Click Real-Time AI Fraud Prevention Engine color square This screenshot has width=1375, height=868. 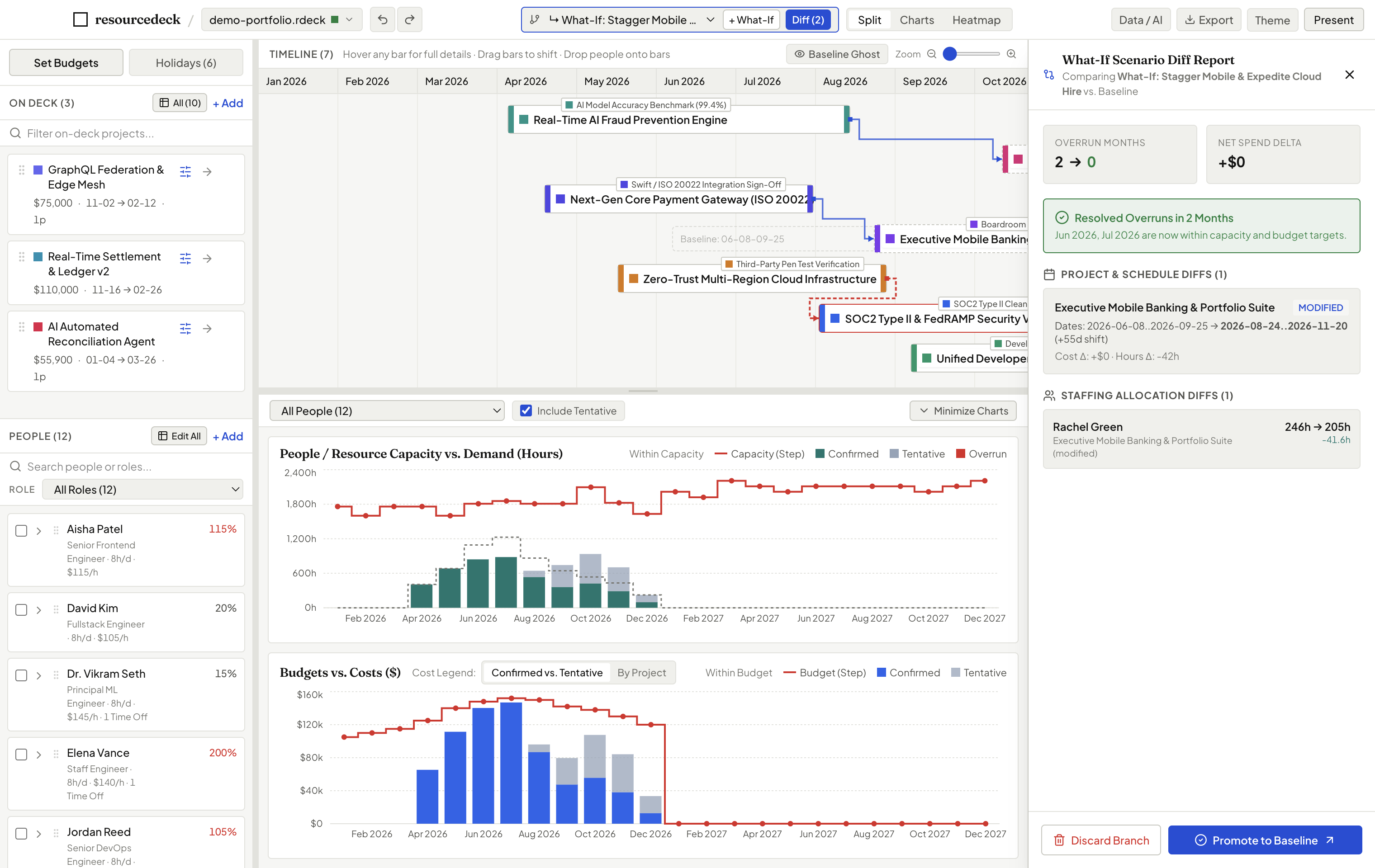[524, 120]
